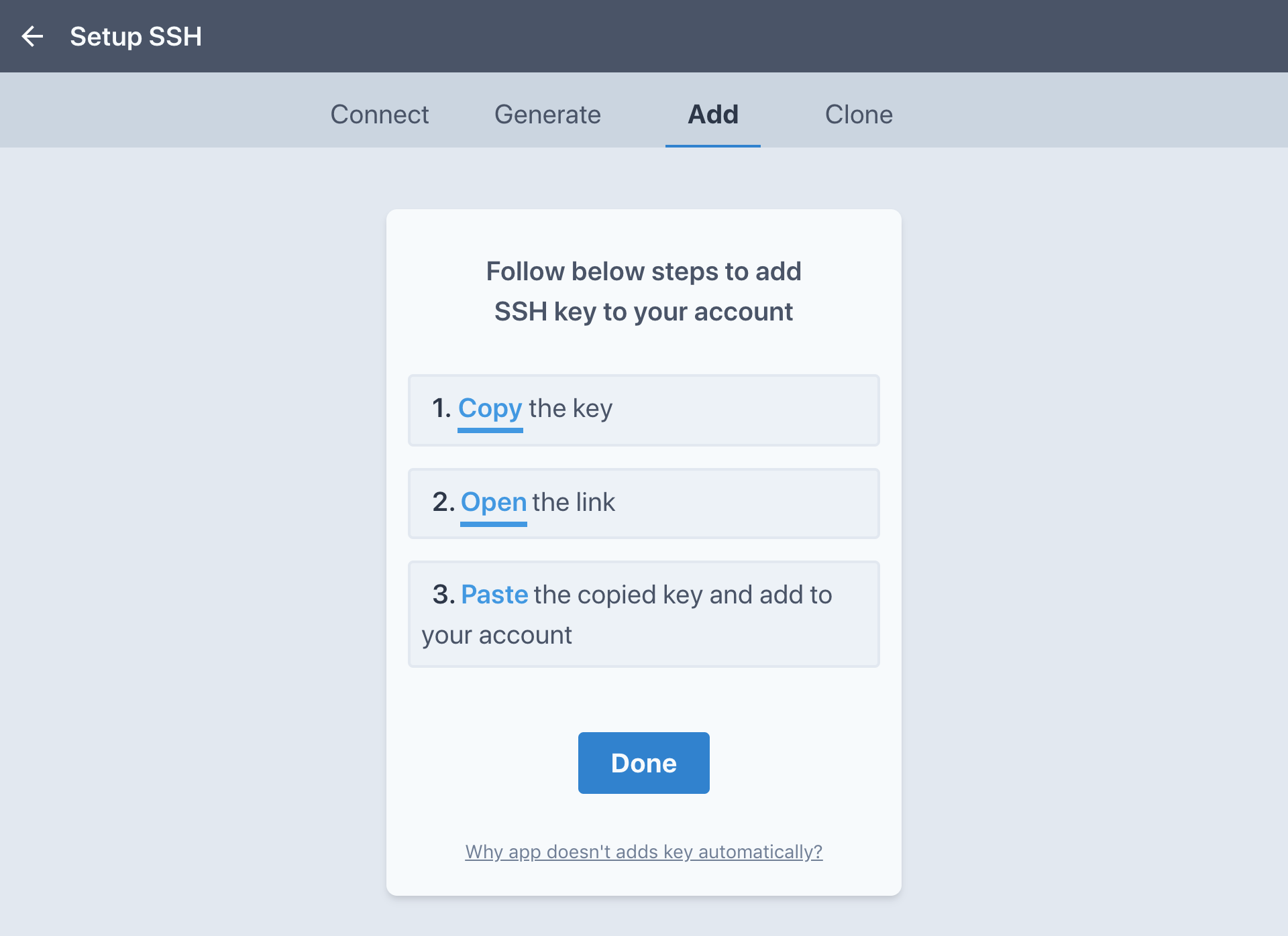The width and height of the screenshot is (1288, 936).
Task: Confirm SSH setup with Done
Action: click(643, 762)
